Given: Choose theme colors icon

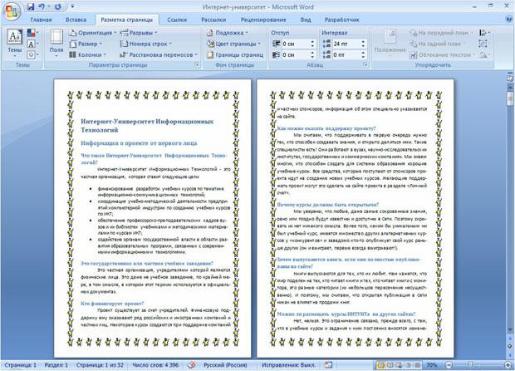Looking at the screenshot, I should pos(32,33).
